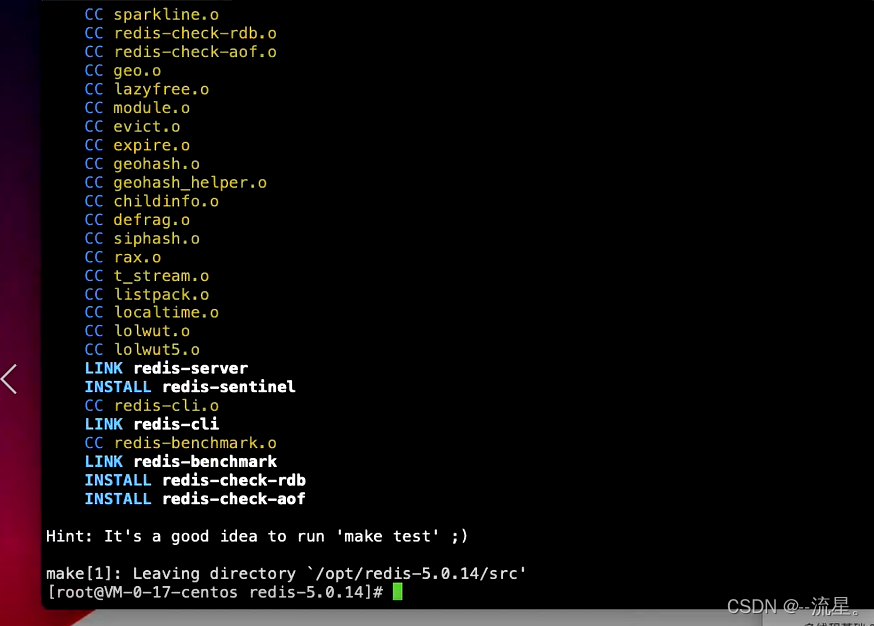Click the green terminal cursor block
The width and height of the screenshot is (874, 626).
point(397,591)
